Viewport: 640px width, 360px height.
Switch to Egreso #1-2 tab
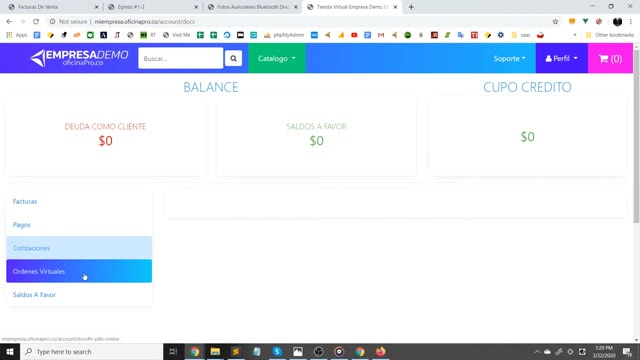coord(153,7)
